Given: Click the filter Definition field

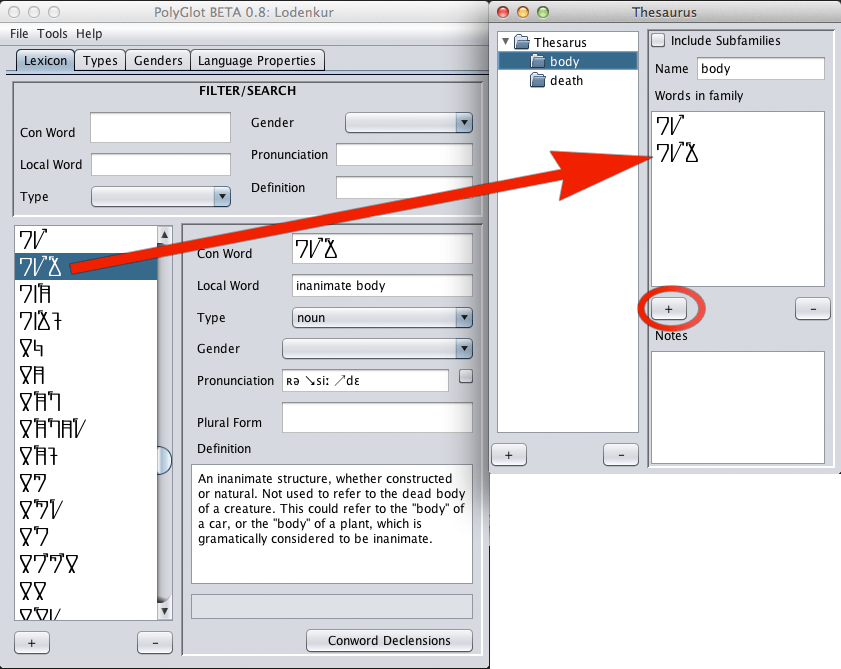Looking at the screenshot, I should [x=404, y=187].
